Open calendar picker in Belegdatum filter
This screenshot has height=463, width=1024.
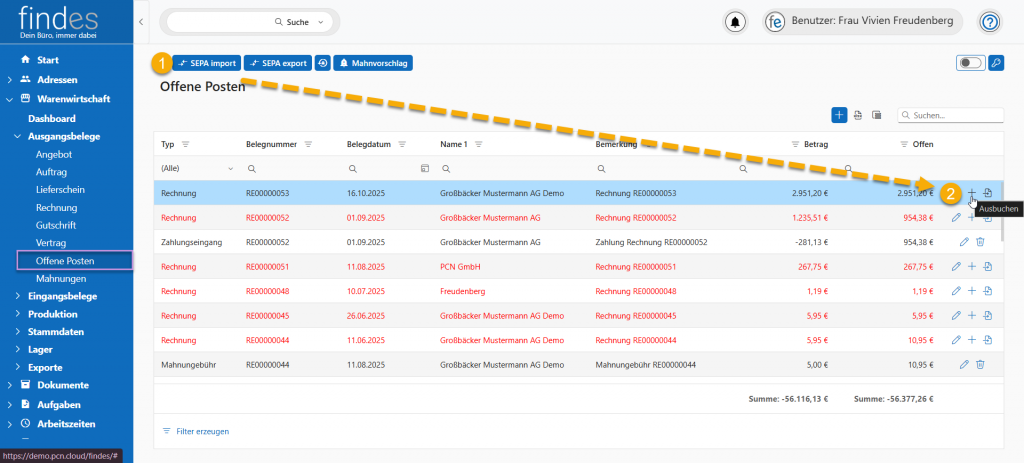424,168
